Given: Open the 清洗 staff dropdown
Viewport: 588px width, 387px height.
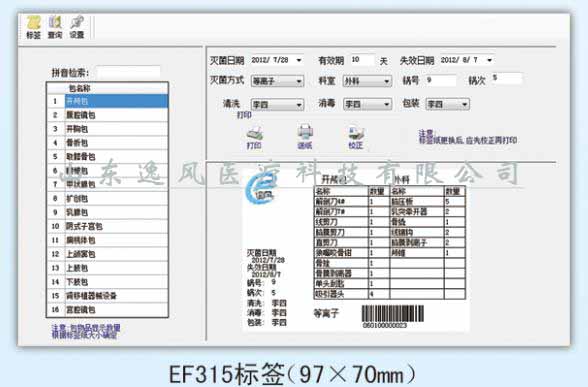Looking at the screenshot, I should [x=299, y=105].
